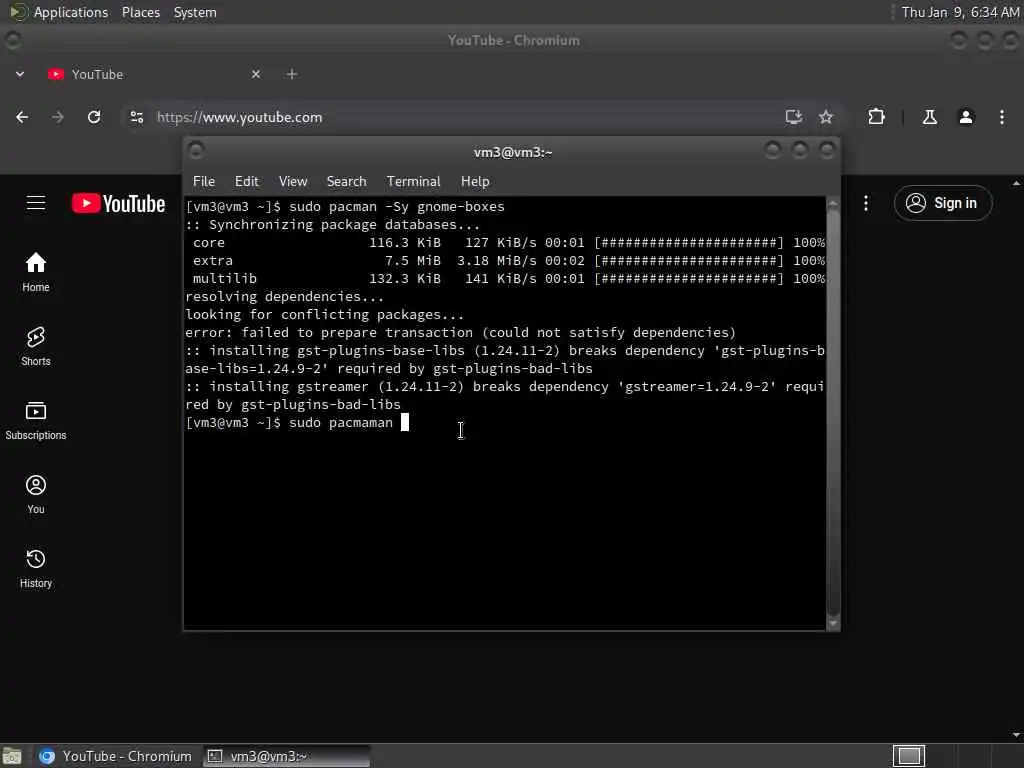Open the Terminal menu
This screenshot has width=1024, height=768.
(x=413, y=181)
